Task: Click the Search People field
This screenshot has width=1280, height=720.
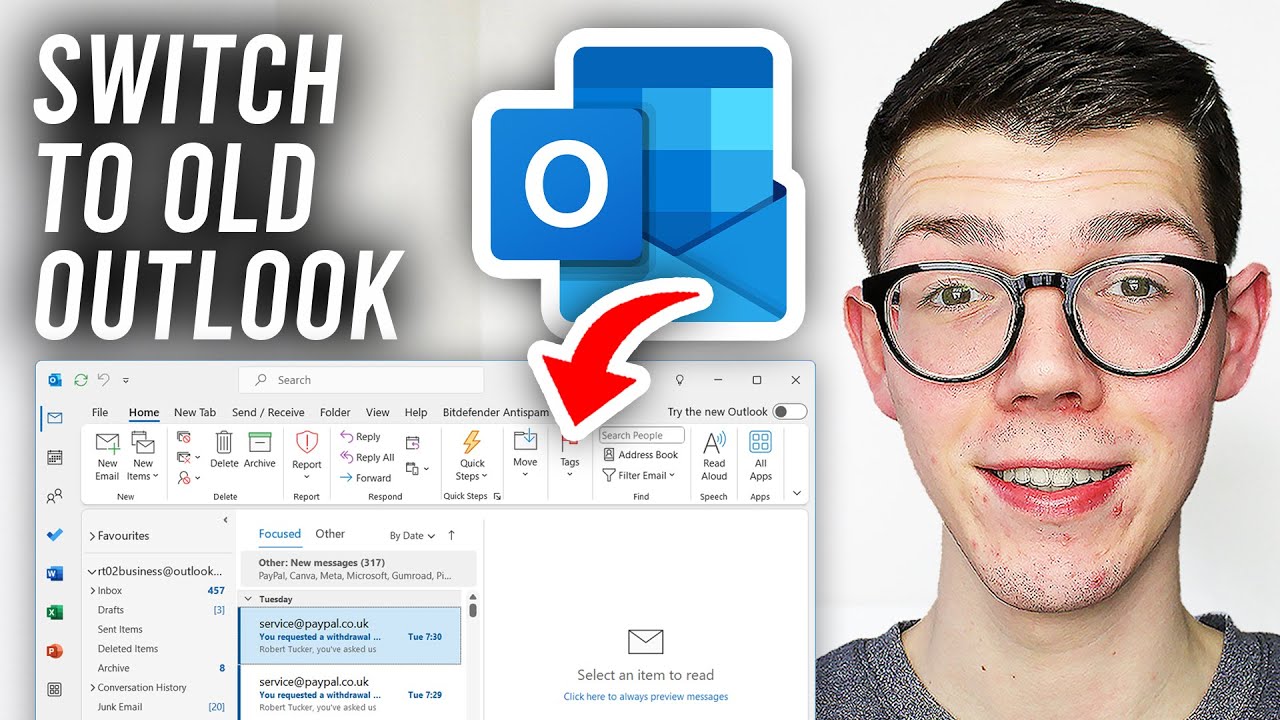Action: pos(642,435)
